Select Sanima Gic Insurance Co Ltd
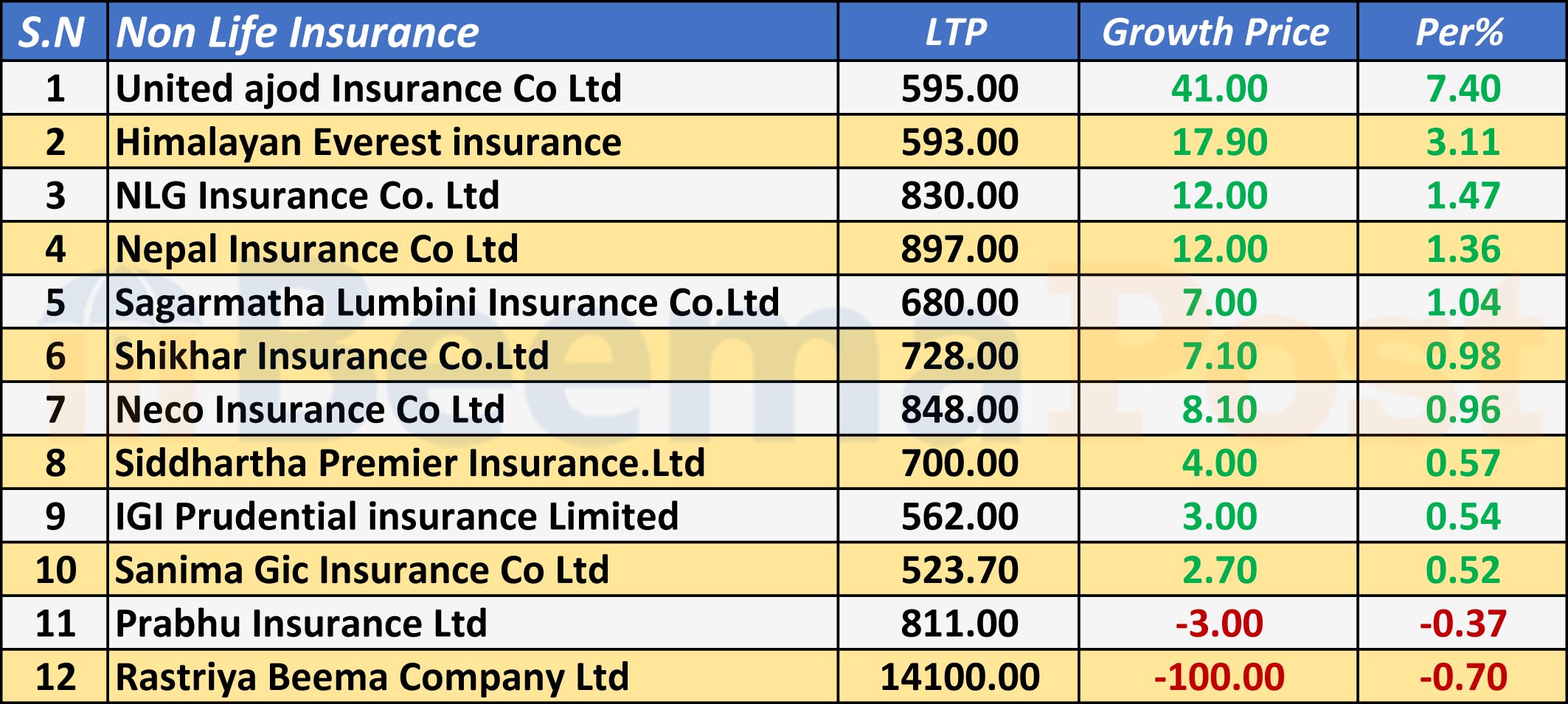Image resolution: width=1568 pixels, height=704 pixels. pos(362,570)
